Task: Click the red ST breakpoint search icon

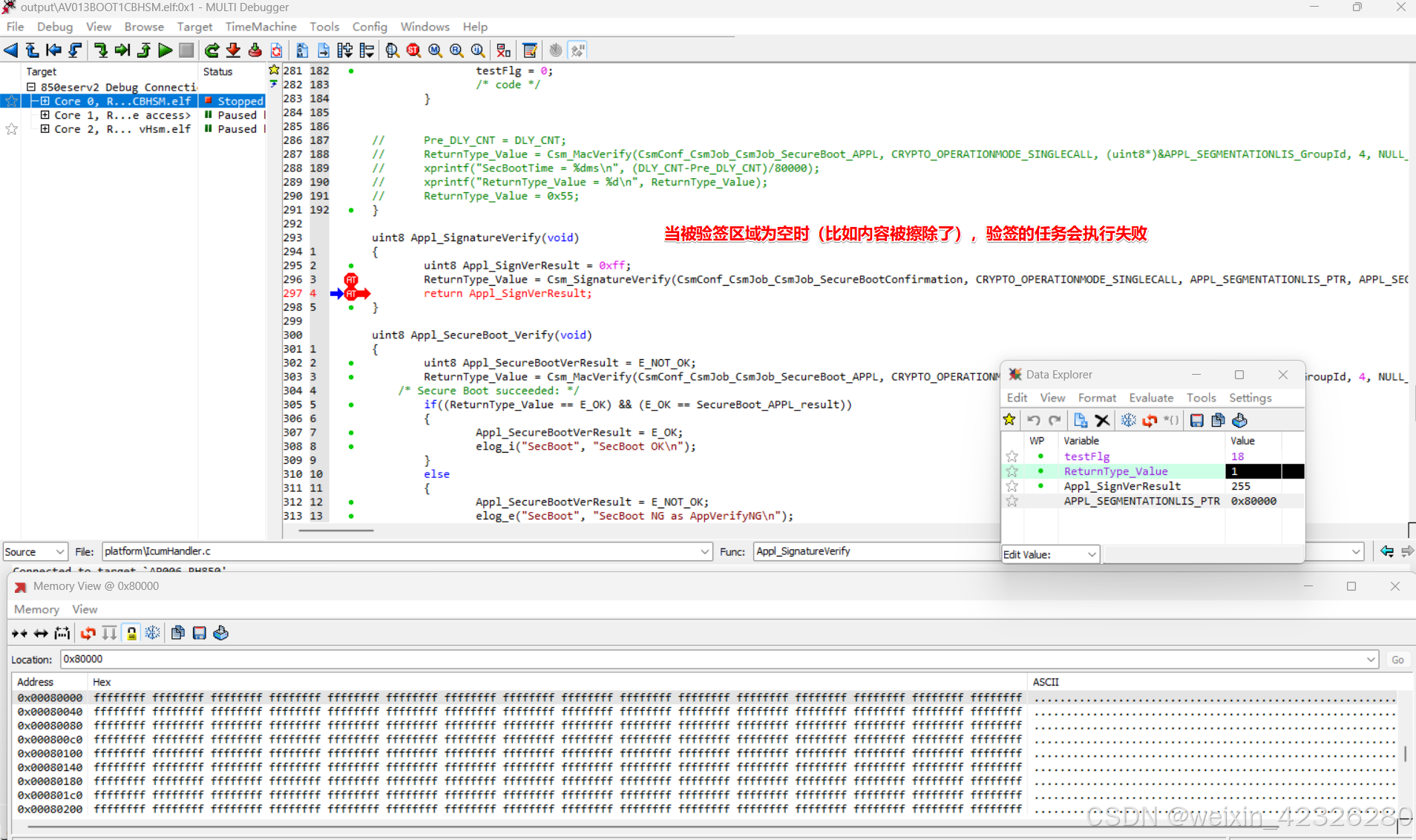Action: pos(414,50)
